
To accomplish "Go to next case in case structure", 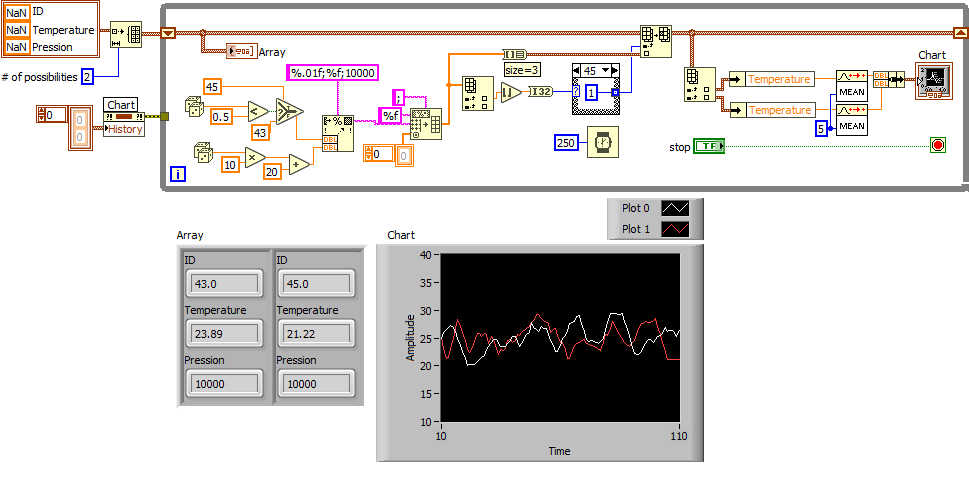I will click(617, 70).
